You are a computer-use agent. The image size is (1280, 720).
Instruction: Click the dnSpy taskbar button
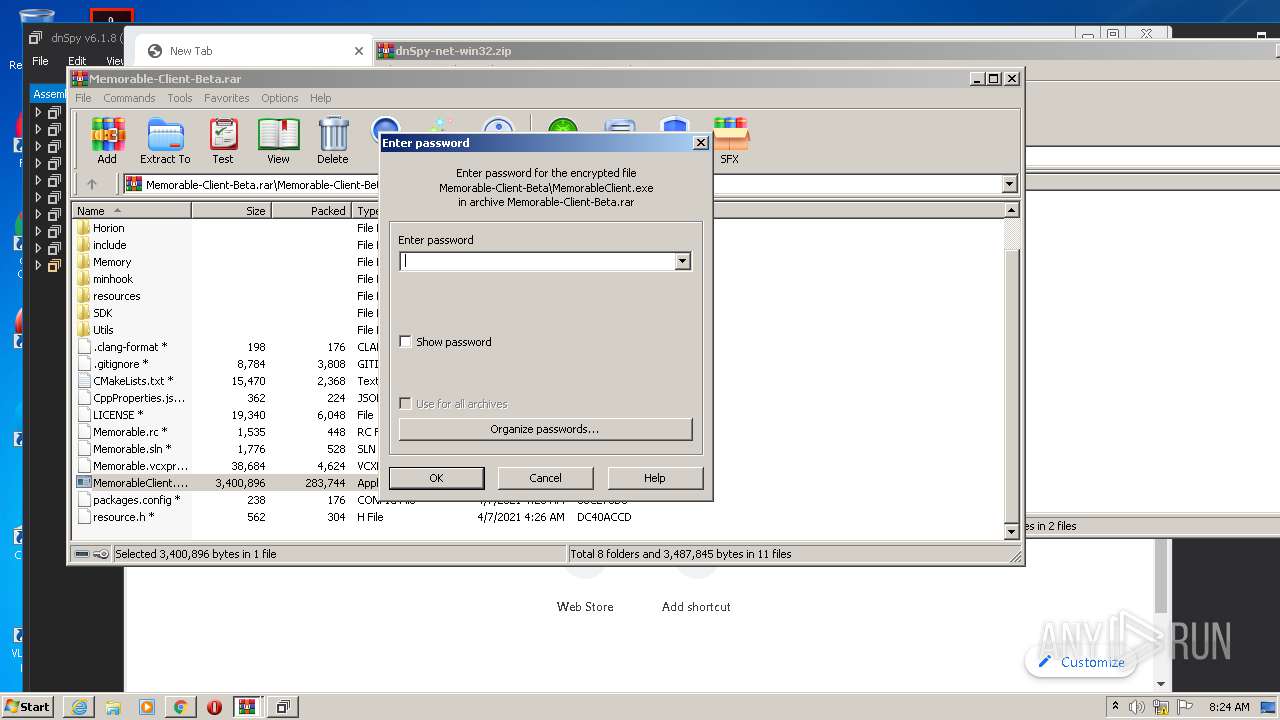tap(283, 706)
